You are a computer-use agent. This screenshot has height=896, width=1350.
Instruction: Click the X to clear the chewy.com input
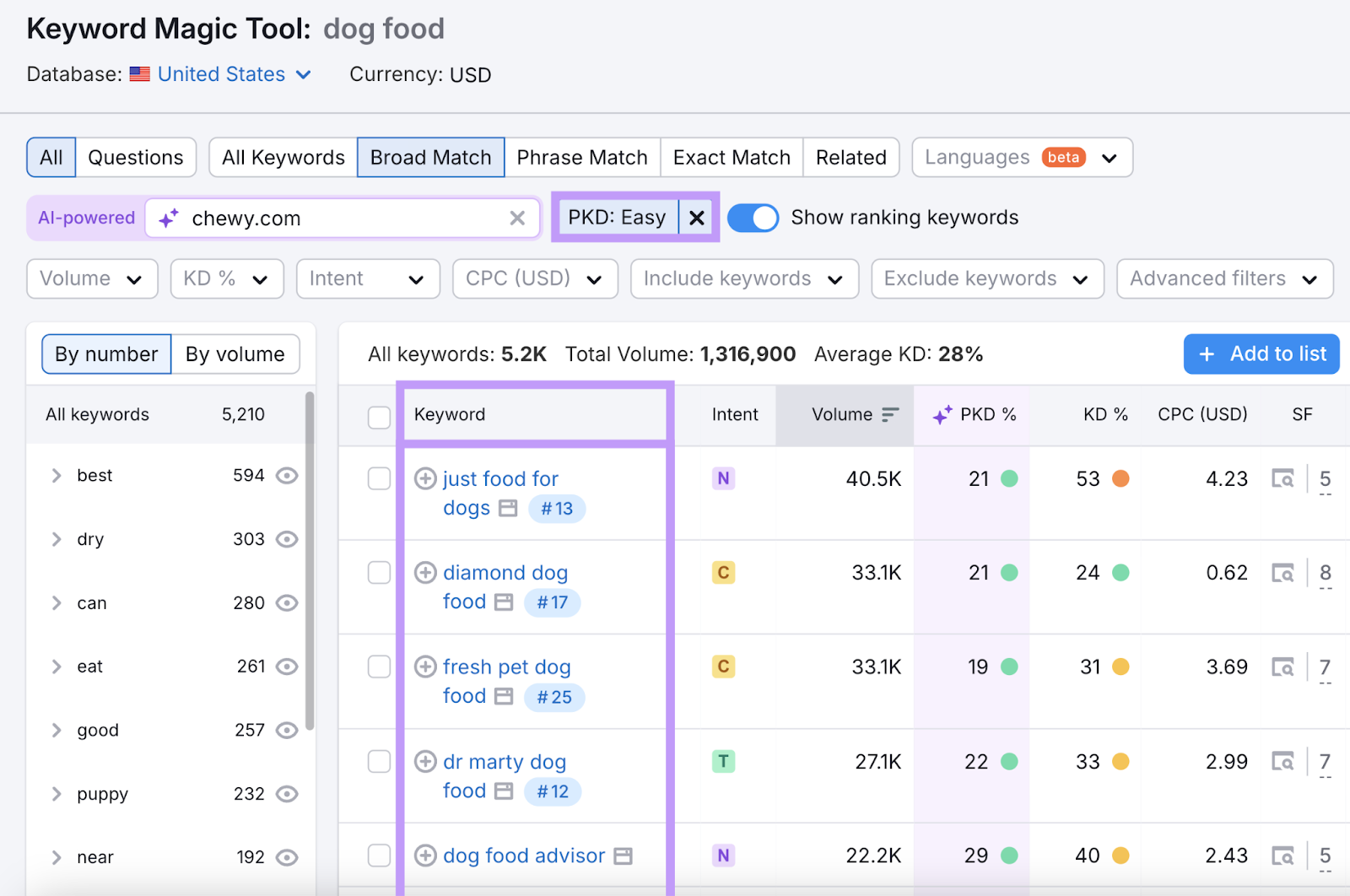pyautogui.click(x=517, y=218)
